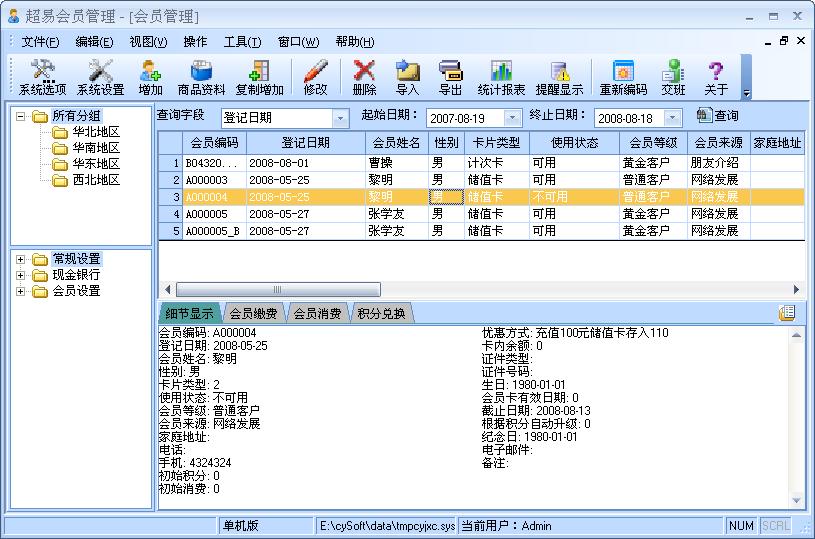Sort by 会员姓名 column header
This screenshot has height=539, width=815.
tap(397, 143)
